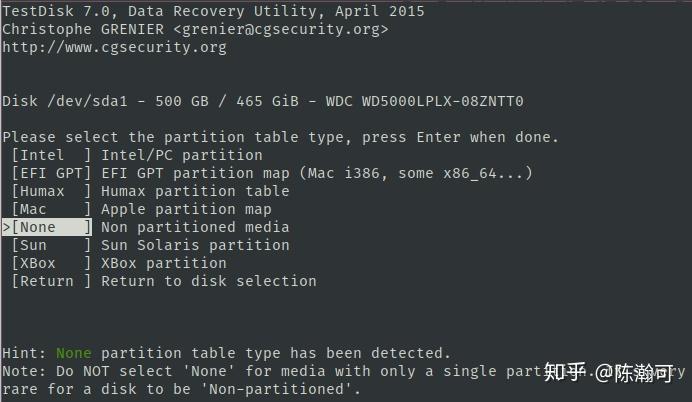Click the 'Intel/PC partition' description text
Viewport: 692px width, 402px height.
click(x=182, y=155)
